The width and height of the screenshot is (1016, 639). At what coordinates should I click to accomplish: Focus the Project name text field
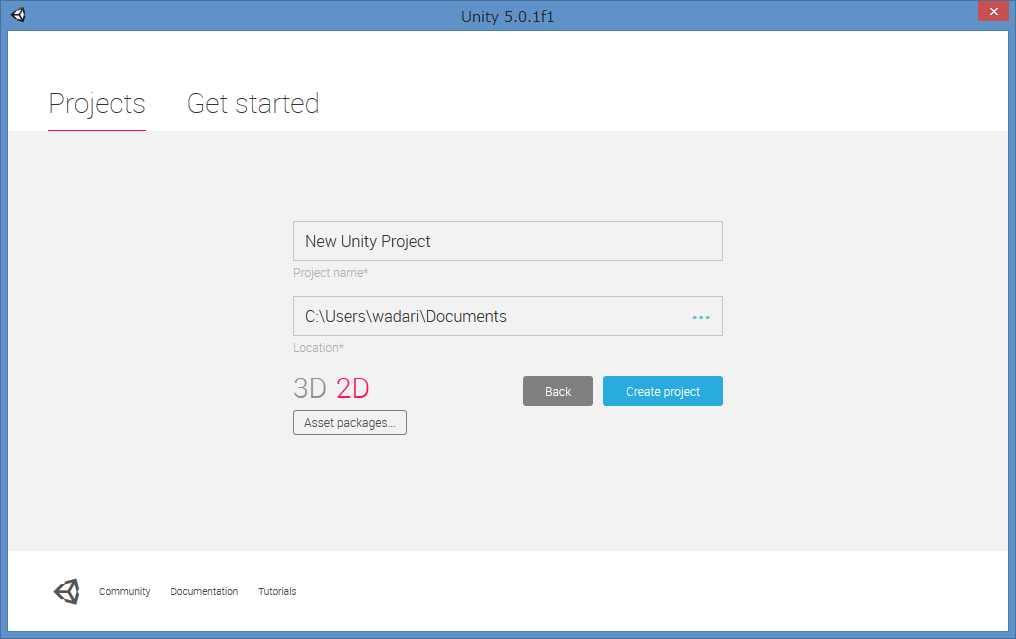(x=507, y=241)
